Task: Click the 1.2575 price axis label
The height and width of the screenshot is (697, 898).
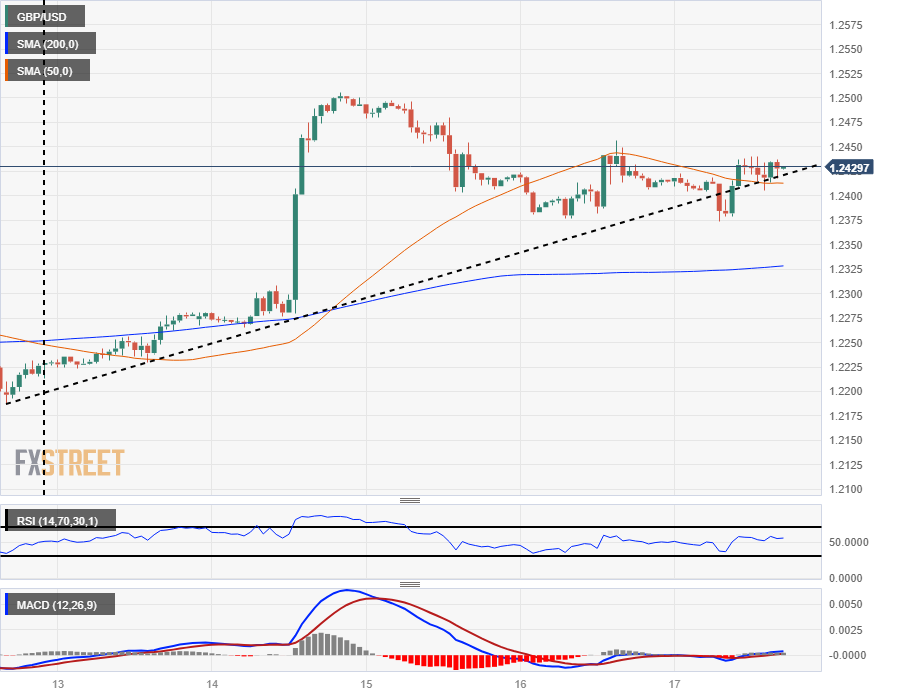Action: pyautogui.click(x=846, y=25)
